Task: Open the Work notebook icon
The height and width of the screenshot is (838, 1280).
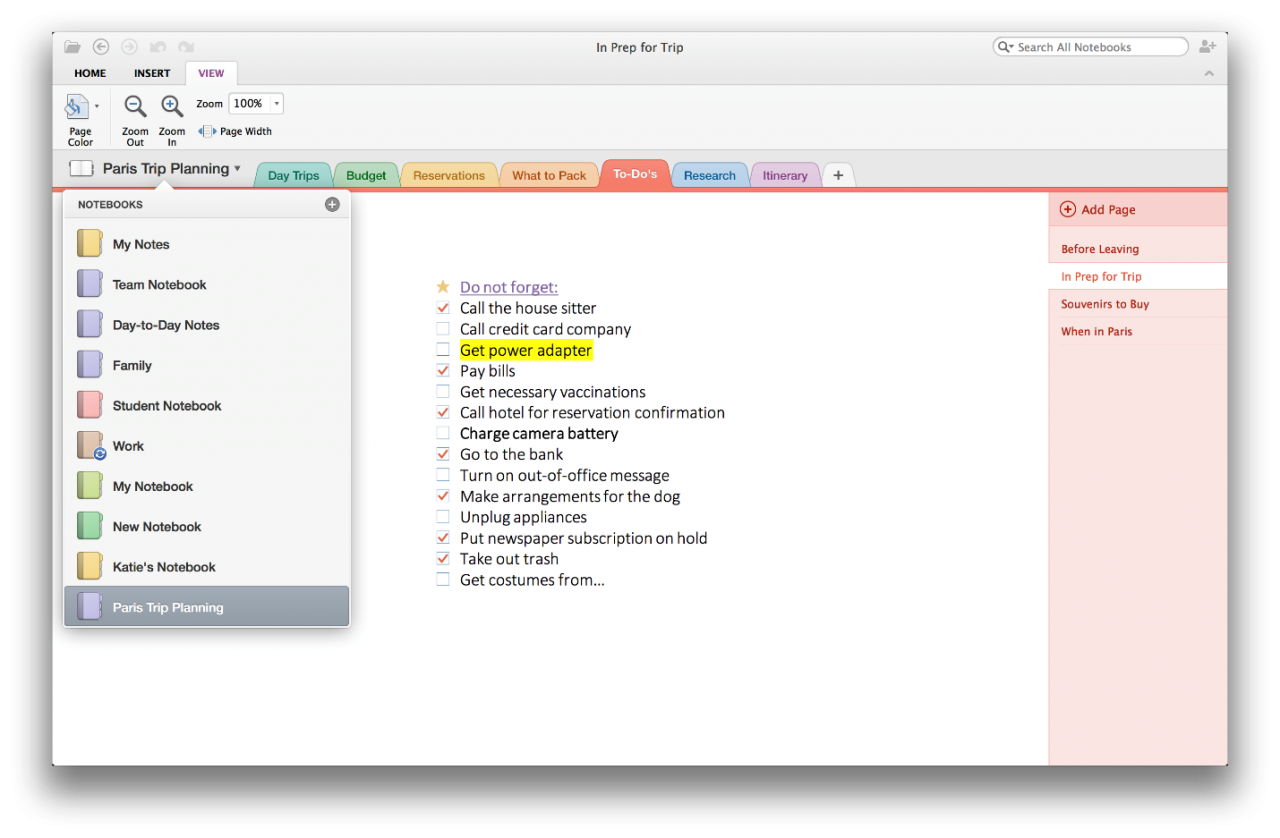Action: coord(91,446)
